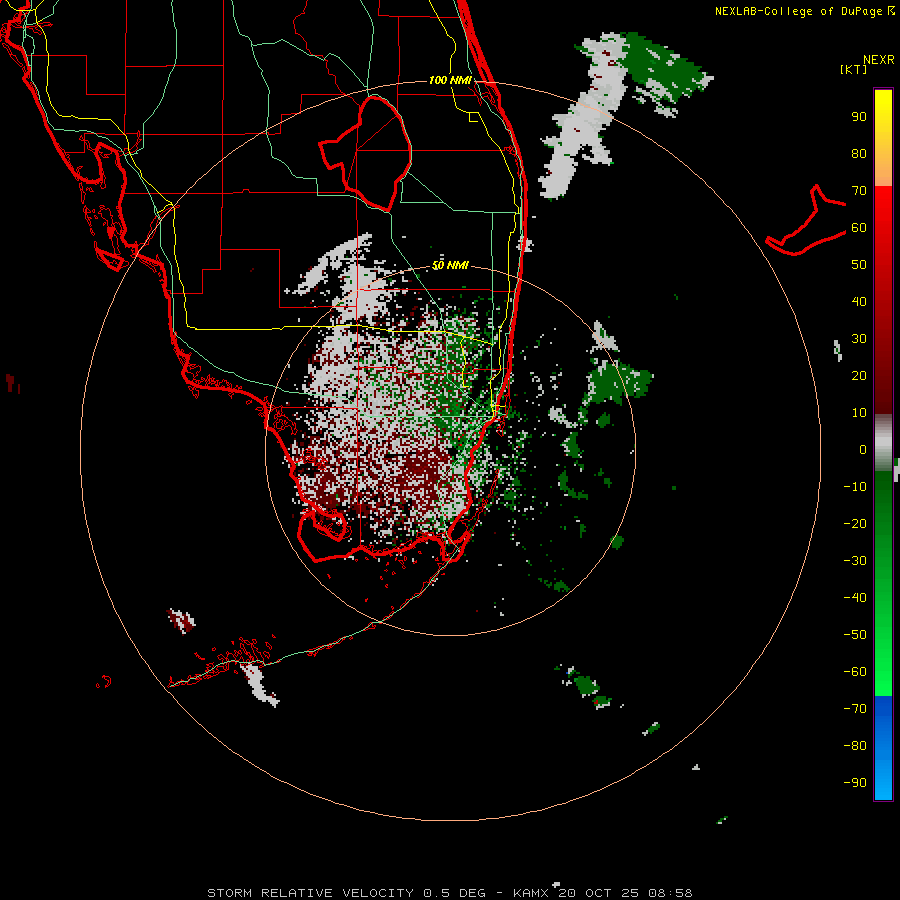Click the '90' value on the velocity scale
Viewport: 900px width, 900px height.
(859, 117)
